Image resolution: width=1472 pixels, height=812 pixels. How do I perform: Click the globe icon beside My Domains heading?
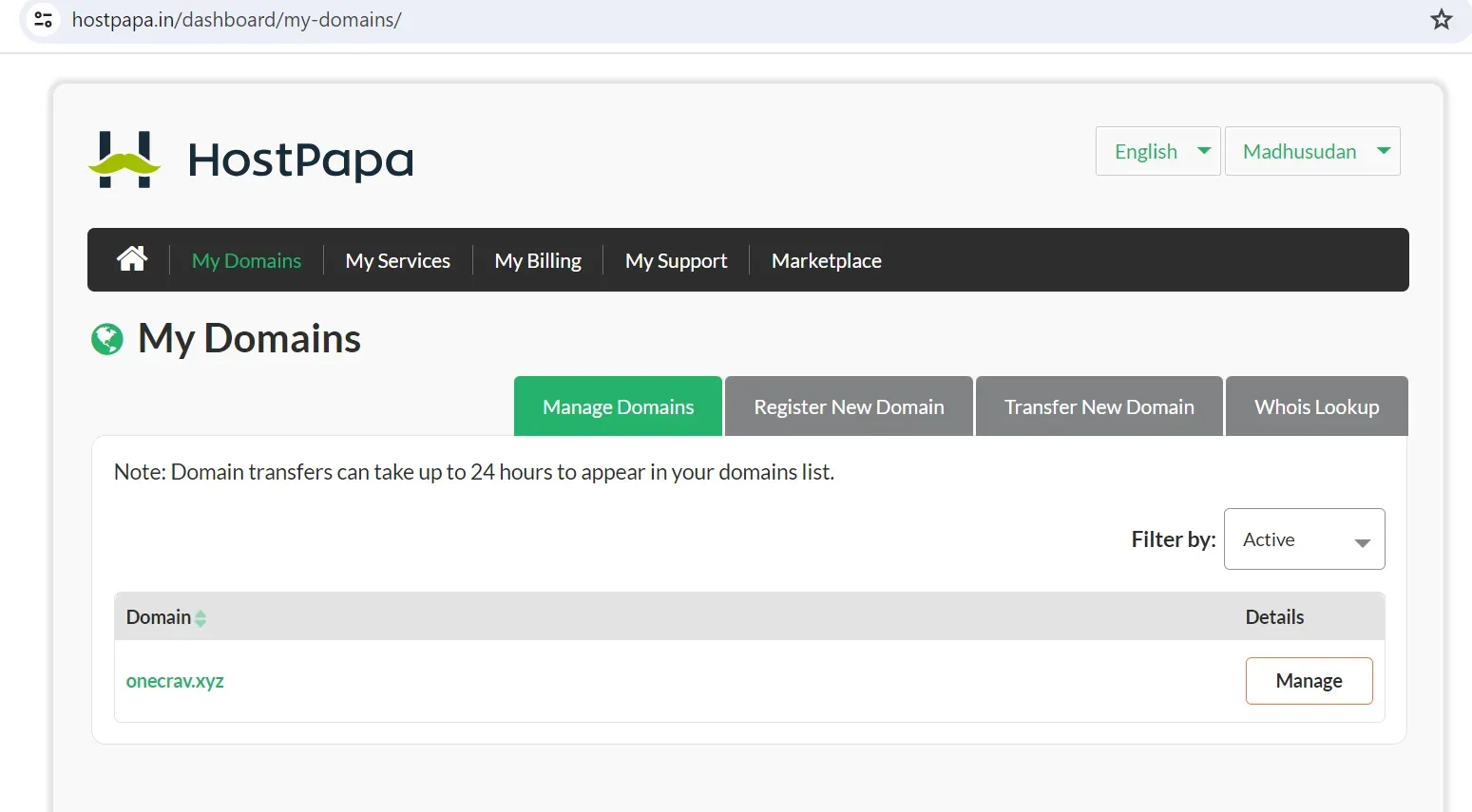[107, 339]
